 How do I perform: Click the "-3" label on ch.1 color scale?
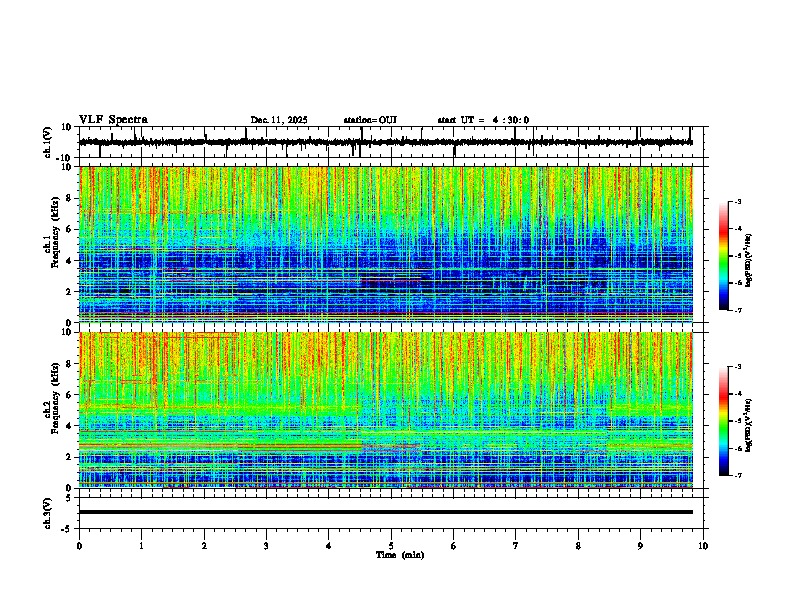click(738, 201)
